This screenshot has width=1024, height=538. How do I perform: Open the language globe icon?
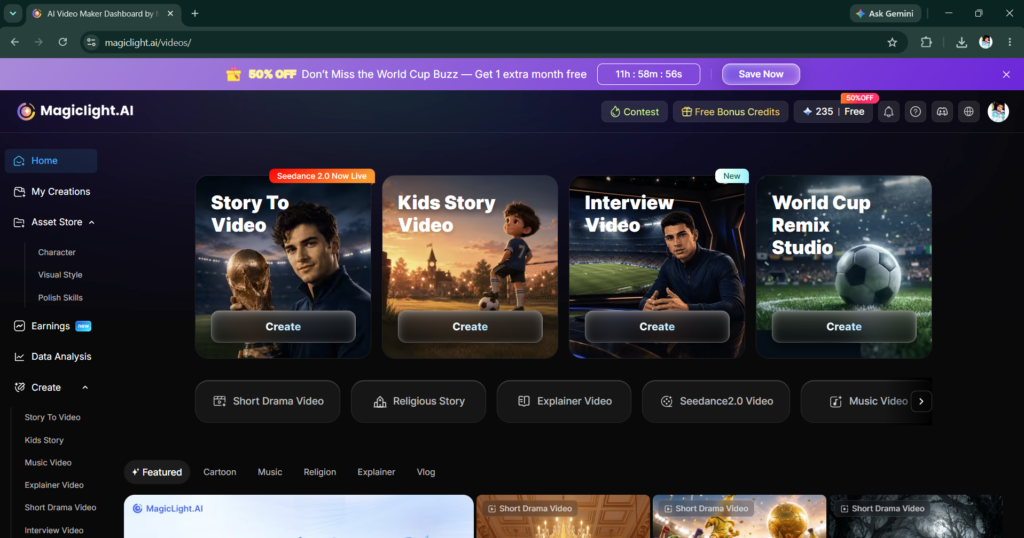[968, 112]
